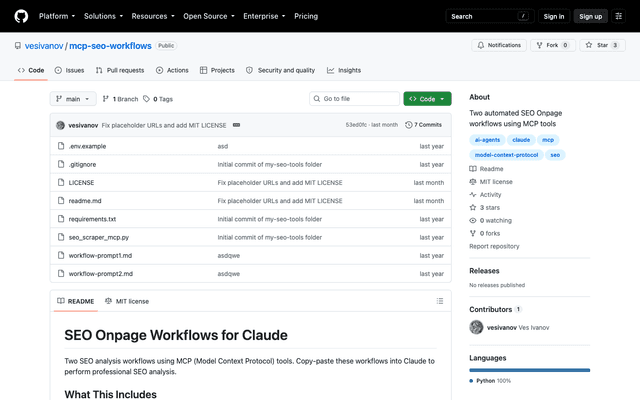Switch to the Insights tab
Image resolution: width=640 pixels, height=400 pixels.
click(x=344, y=70)
